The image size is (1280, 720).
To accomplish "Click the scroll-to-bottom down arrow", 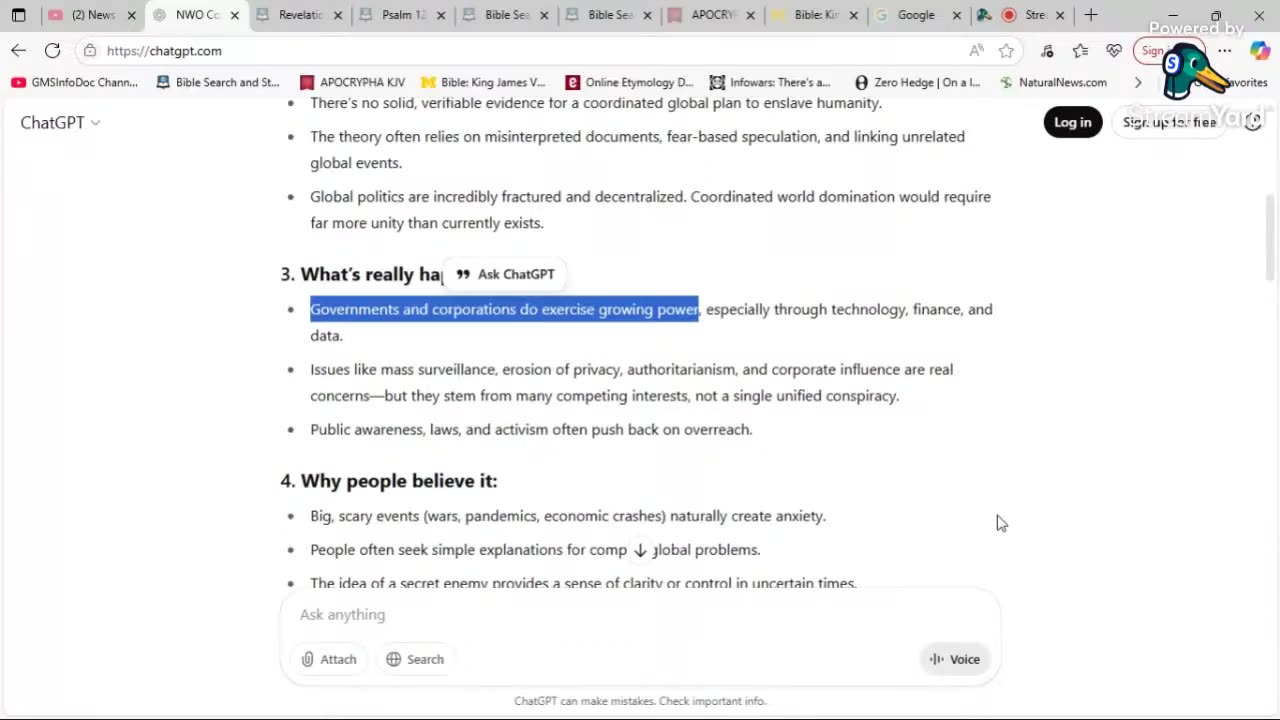I will tap(640, 550).
